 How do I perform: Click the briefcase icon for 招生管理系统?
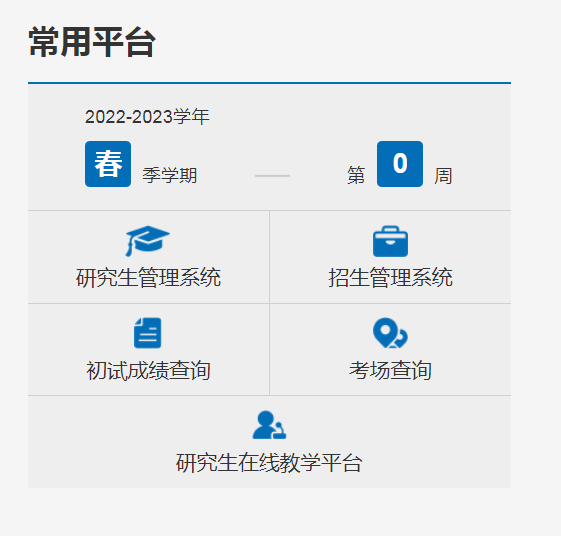pyautogui.click(x=390, y=241)
